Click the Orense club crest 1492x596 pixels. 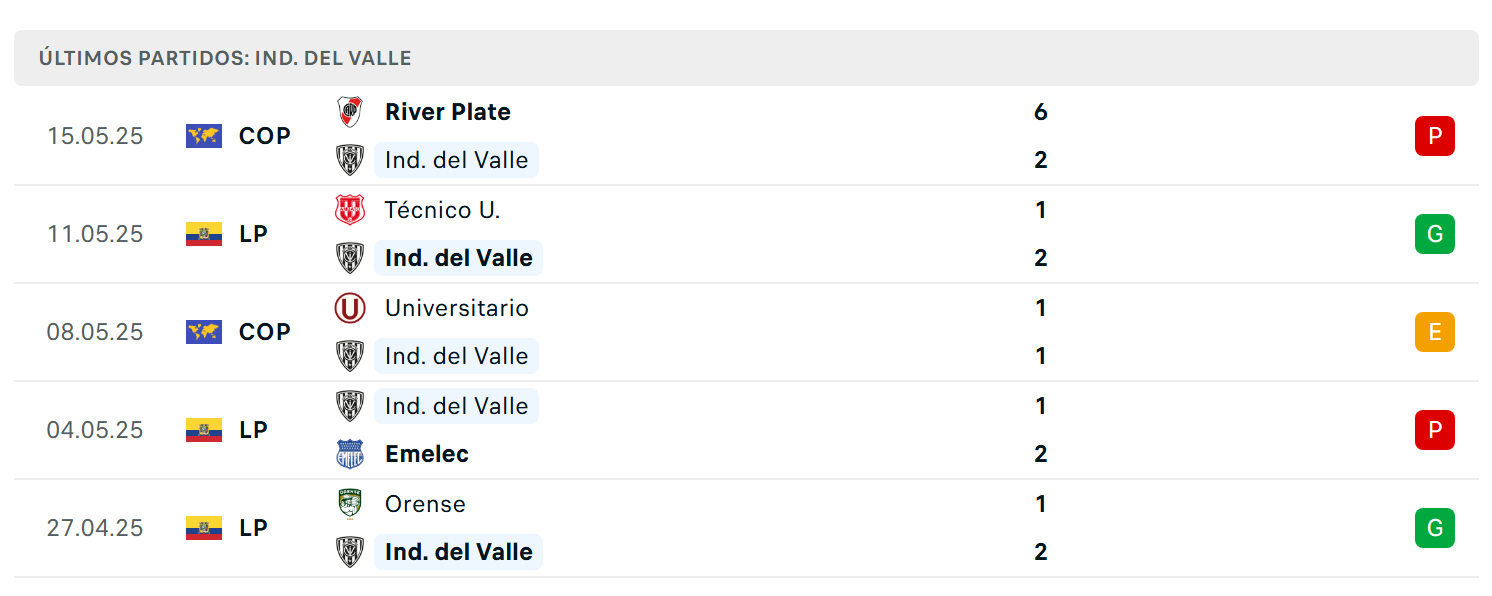coord(349,504)
